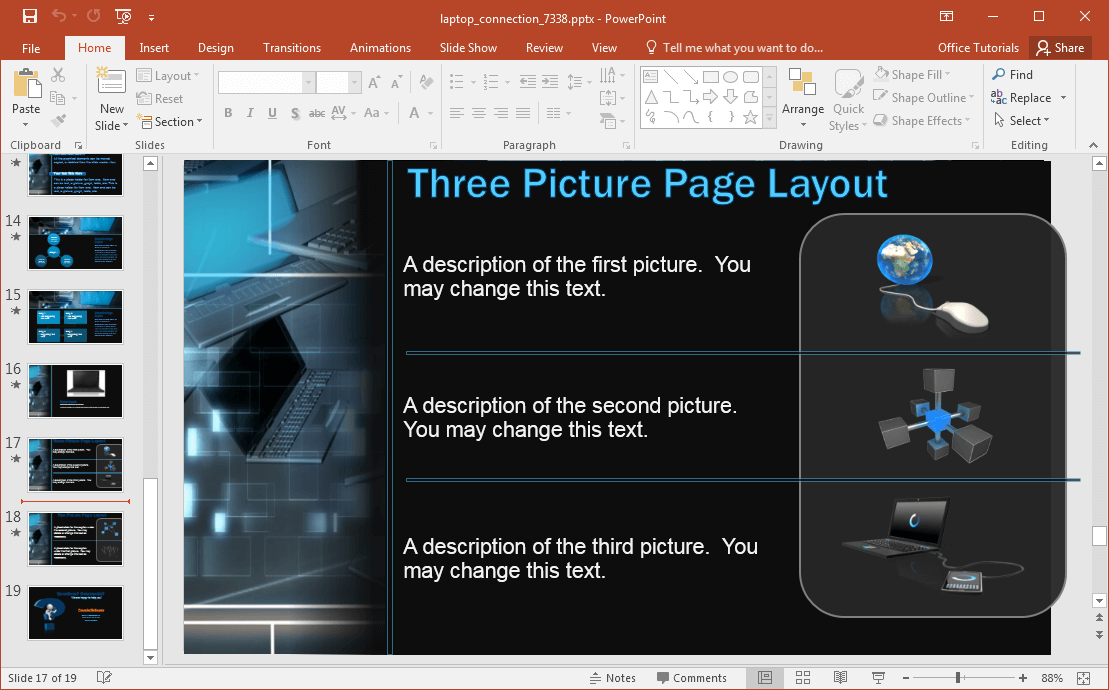Click the Share button
The height and width of the screenshot is (690, 1109).
[x=1060, y=48]
